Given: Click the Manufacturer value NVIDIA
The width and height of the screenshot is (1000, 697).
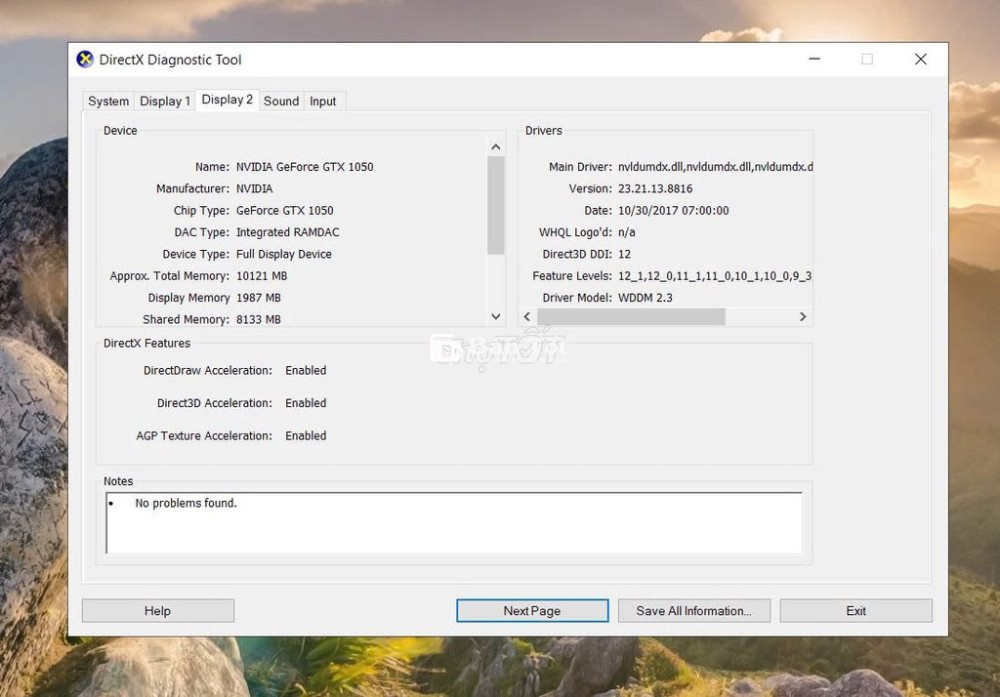Looking at the screenshot, I should [x=254, y=188].
